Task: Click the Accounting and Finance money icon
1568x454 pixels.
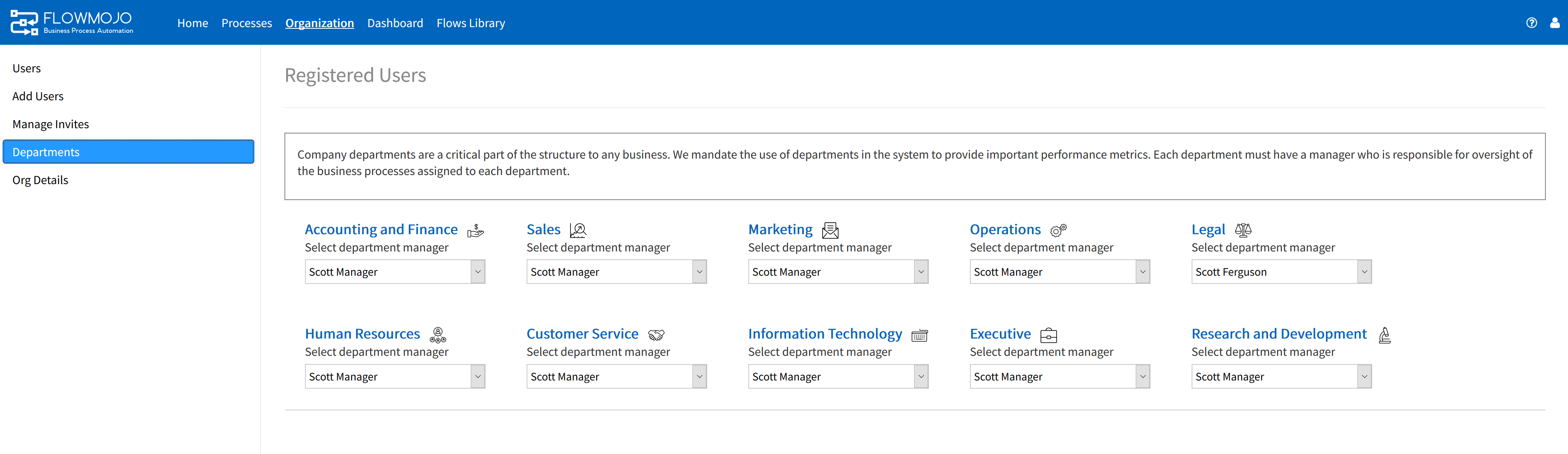Action: coord(475,230)
